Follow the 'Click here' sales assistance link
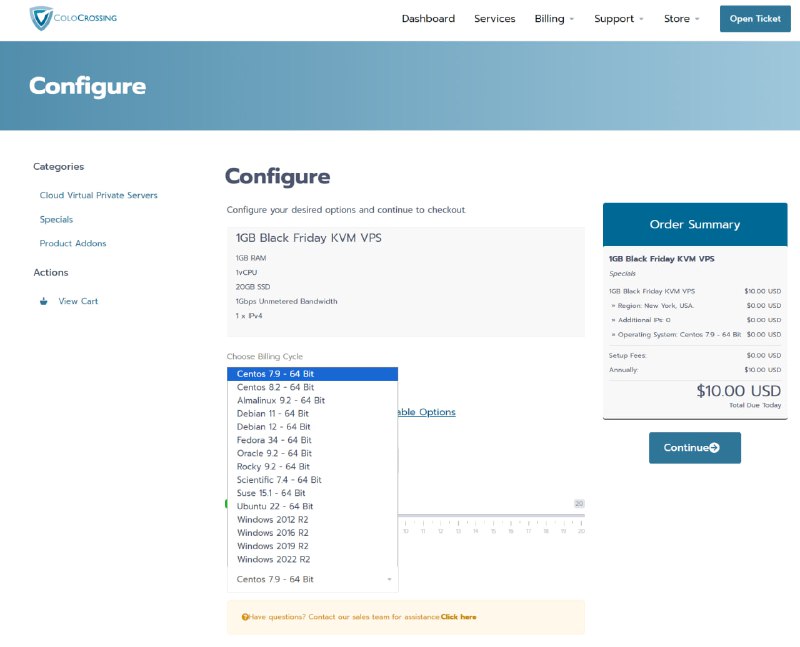Screen dimensions: 800x647 [458, 617]
